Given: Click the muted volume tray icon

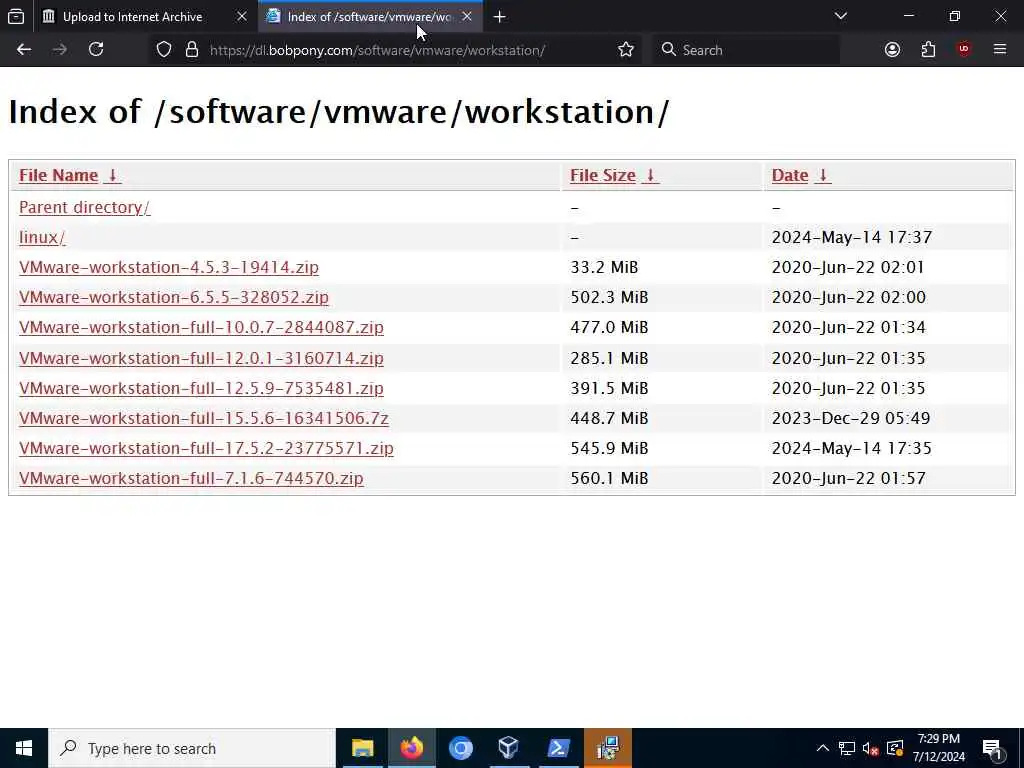Looking at the screenshot, I should tap(871, 748).
